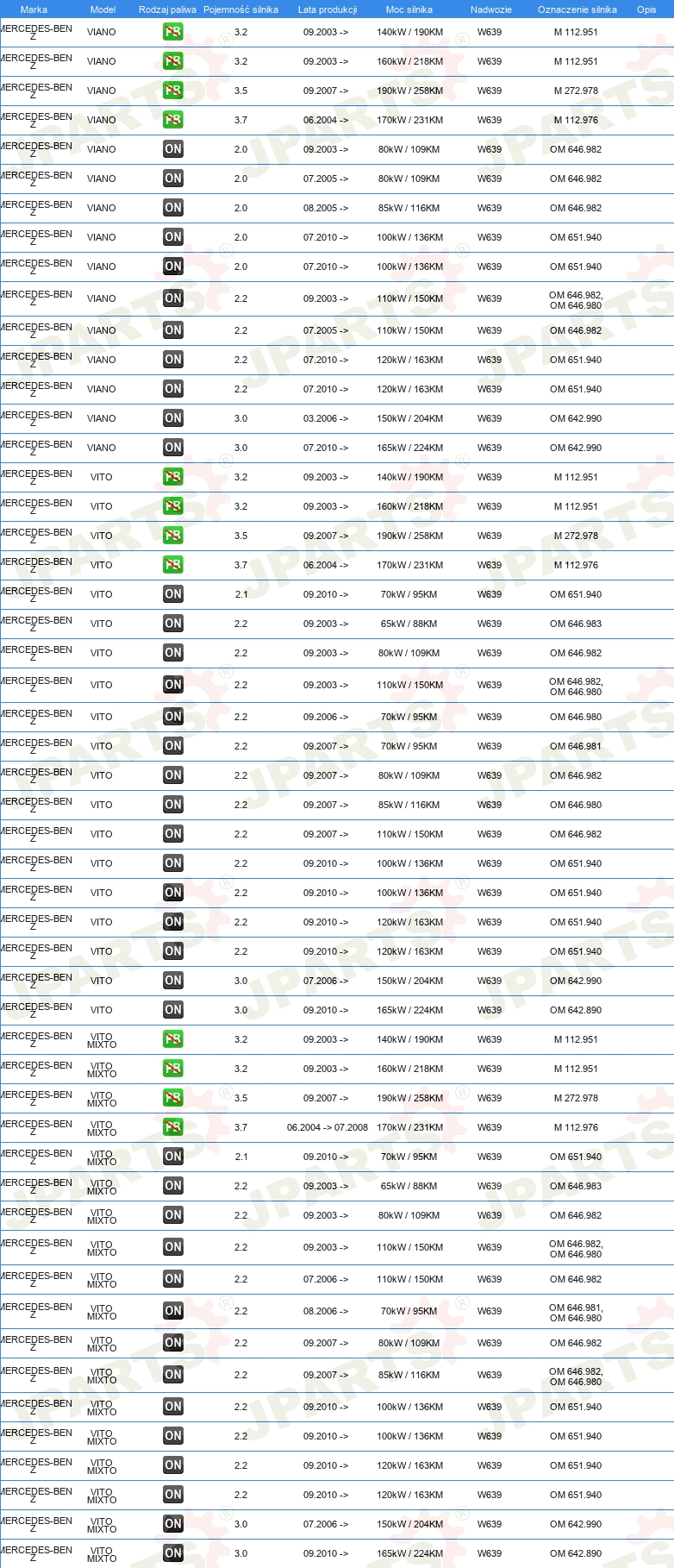Select '3.5' engine capacity in the VIANO row
Image resolution: width=674 pixels, height=1568 pixels.
pos(240,91)
